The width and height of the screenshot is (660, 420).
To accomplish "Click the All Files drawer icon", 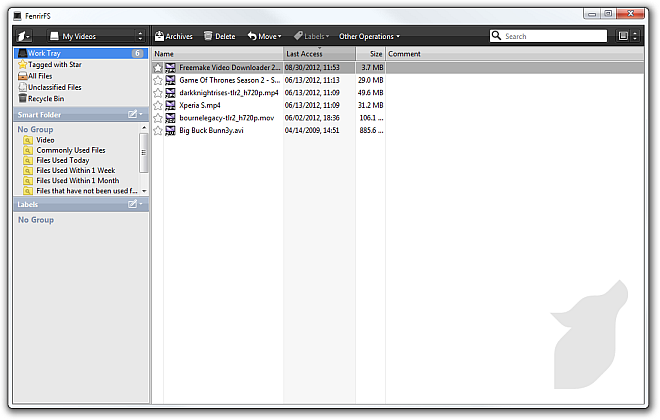I will click(22, 76).
